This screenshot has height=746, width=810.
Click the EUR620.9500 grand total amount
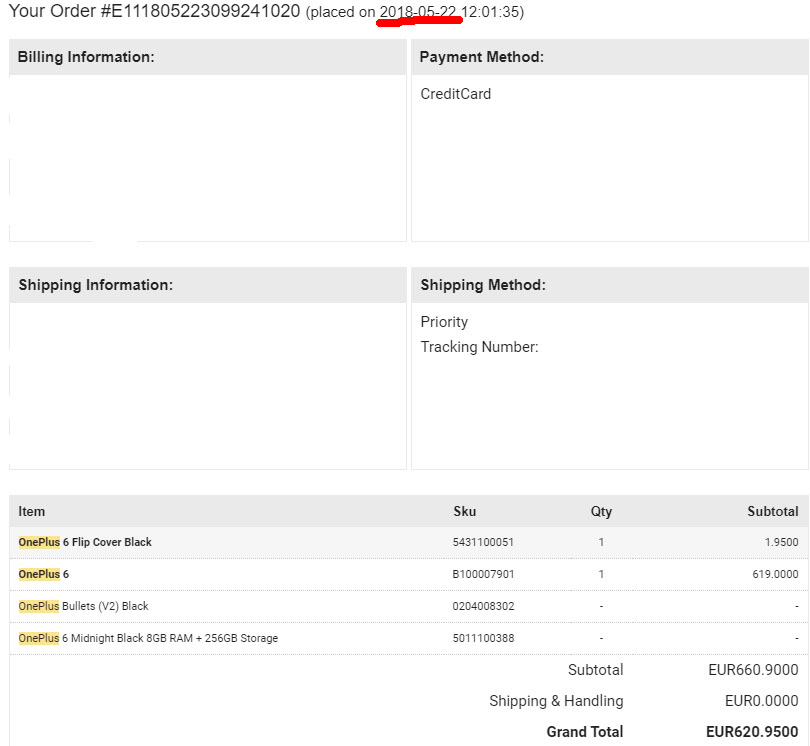(x=752, y=732)
